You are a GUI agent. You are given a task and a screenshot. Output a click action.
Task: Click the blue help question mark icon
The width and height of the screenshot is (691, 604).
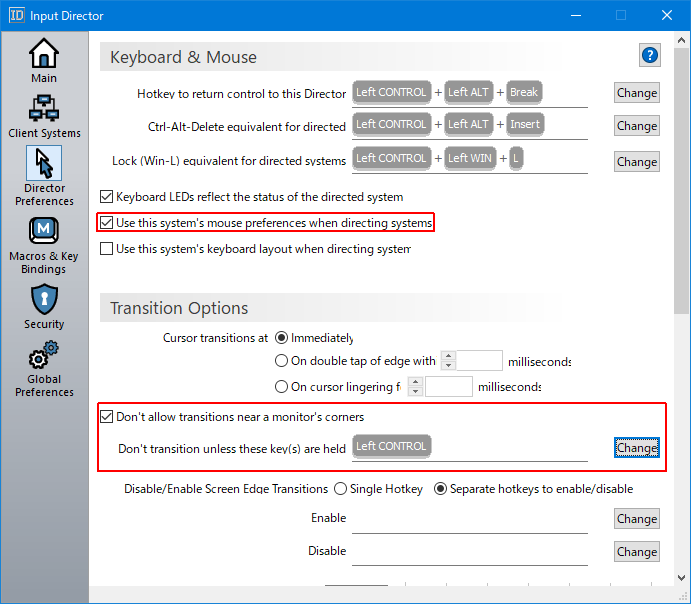650,56
